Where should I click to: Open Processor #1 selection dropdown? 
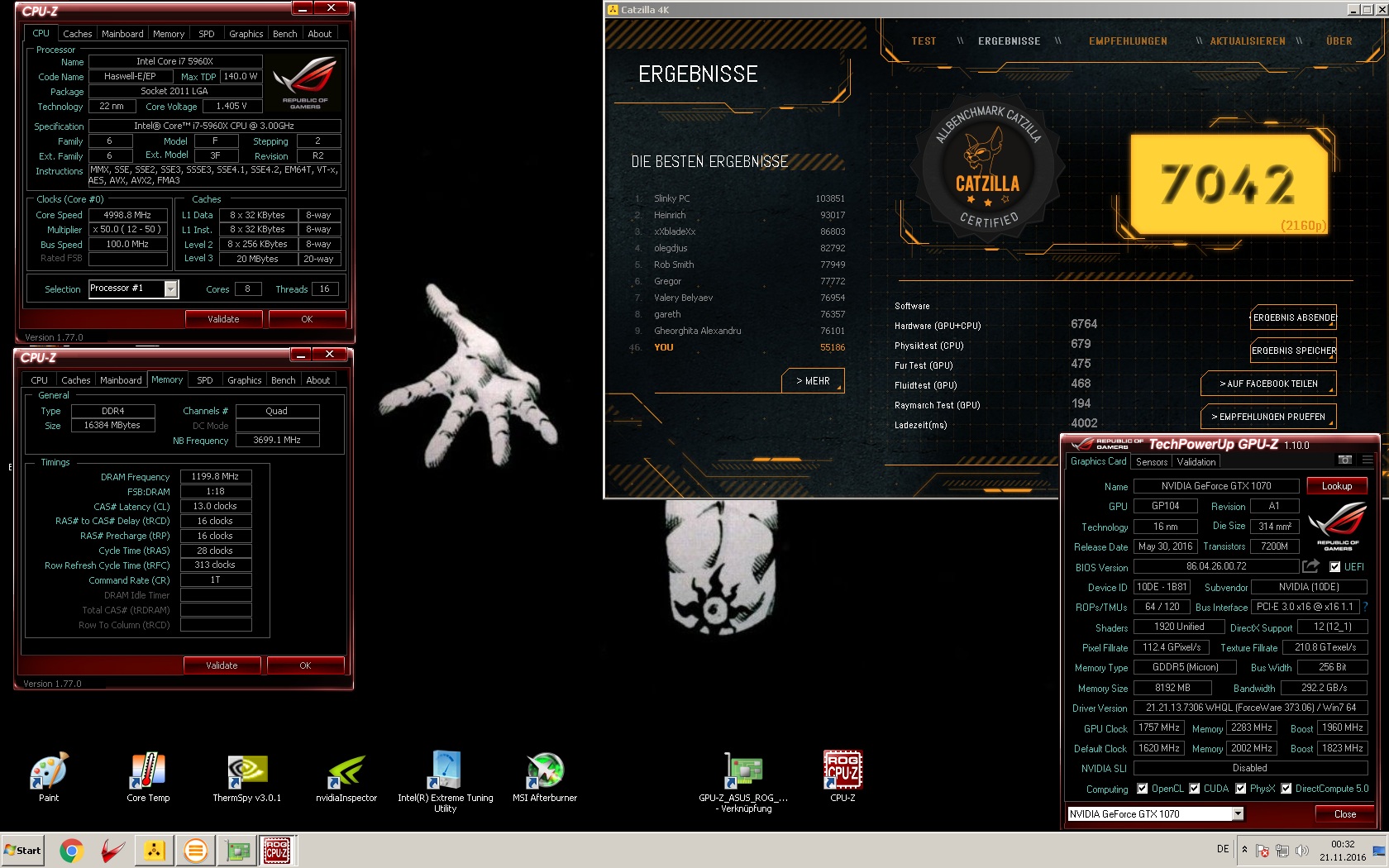[170, 289]
